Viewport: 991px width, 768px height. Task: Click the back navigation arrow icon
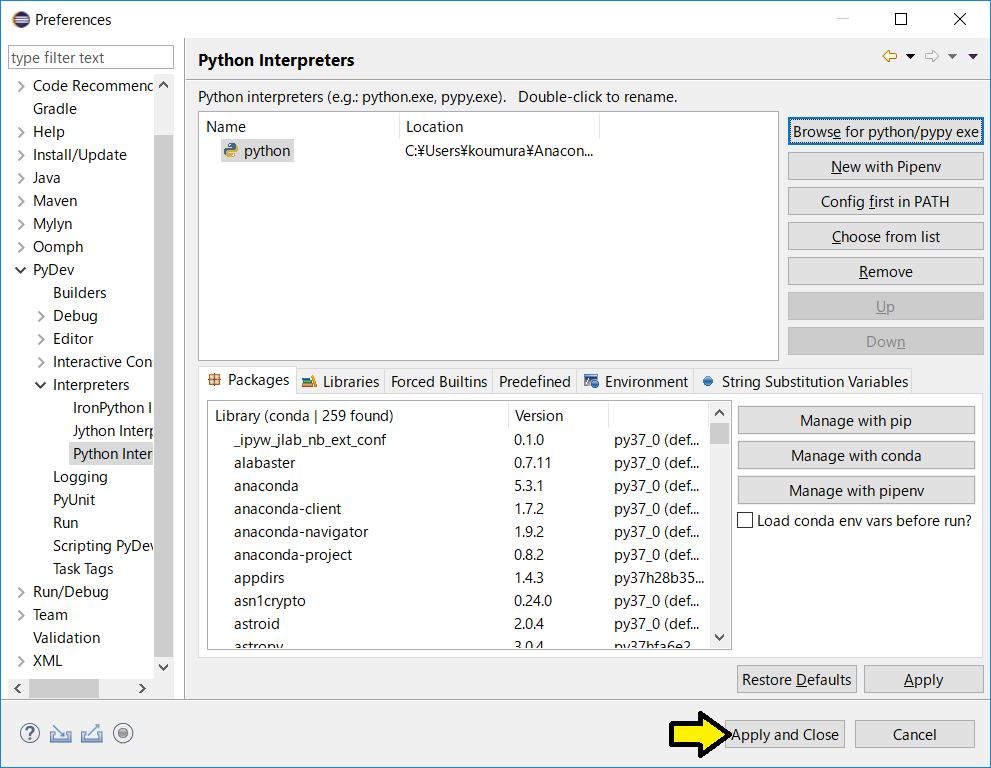click(x=890, y=56)
